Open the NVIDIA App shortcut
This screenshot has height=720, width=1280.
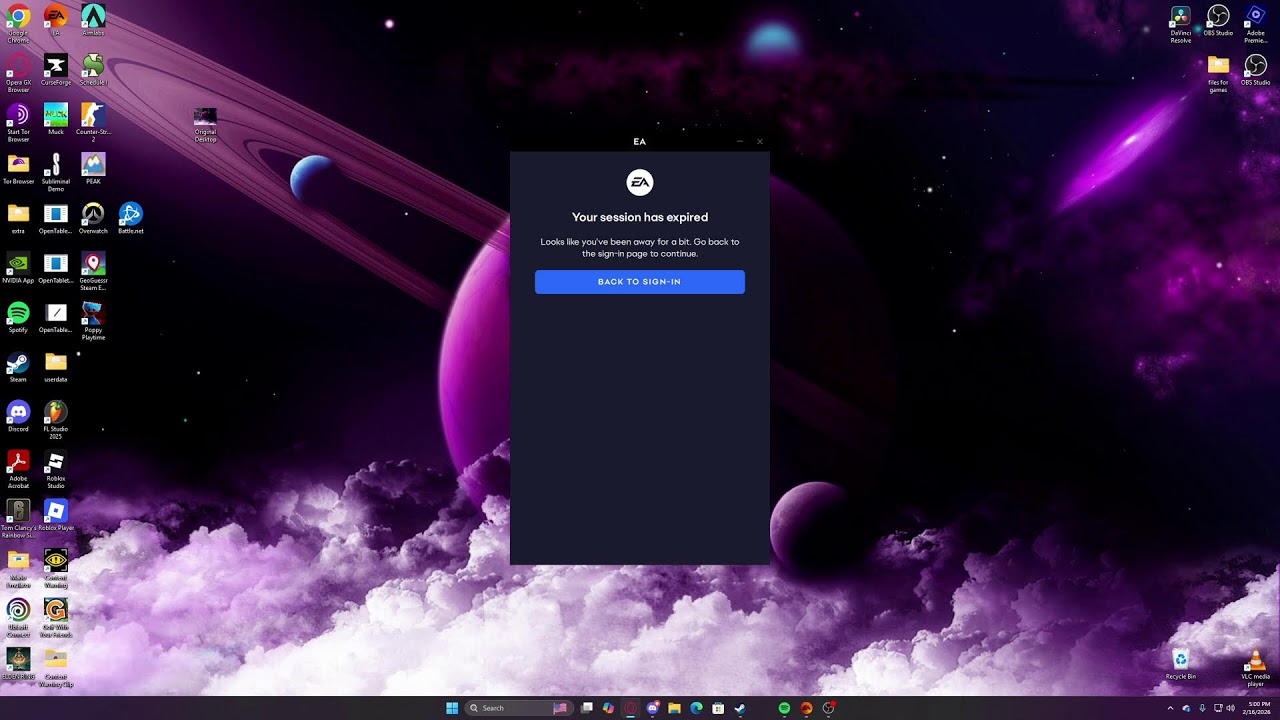tap(18, 267)
